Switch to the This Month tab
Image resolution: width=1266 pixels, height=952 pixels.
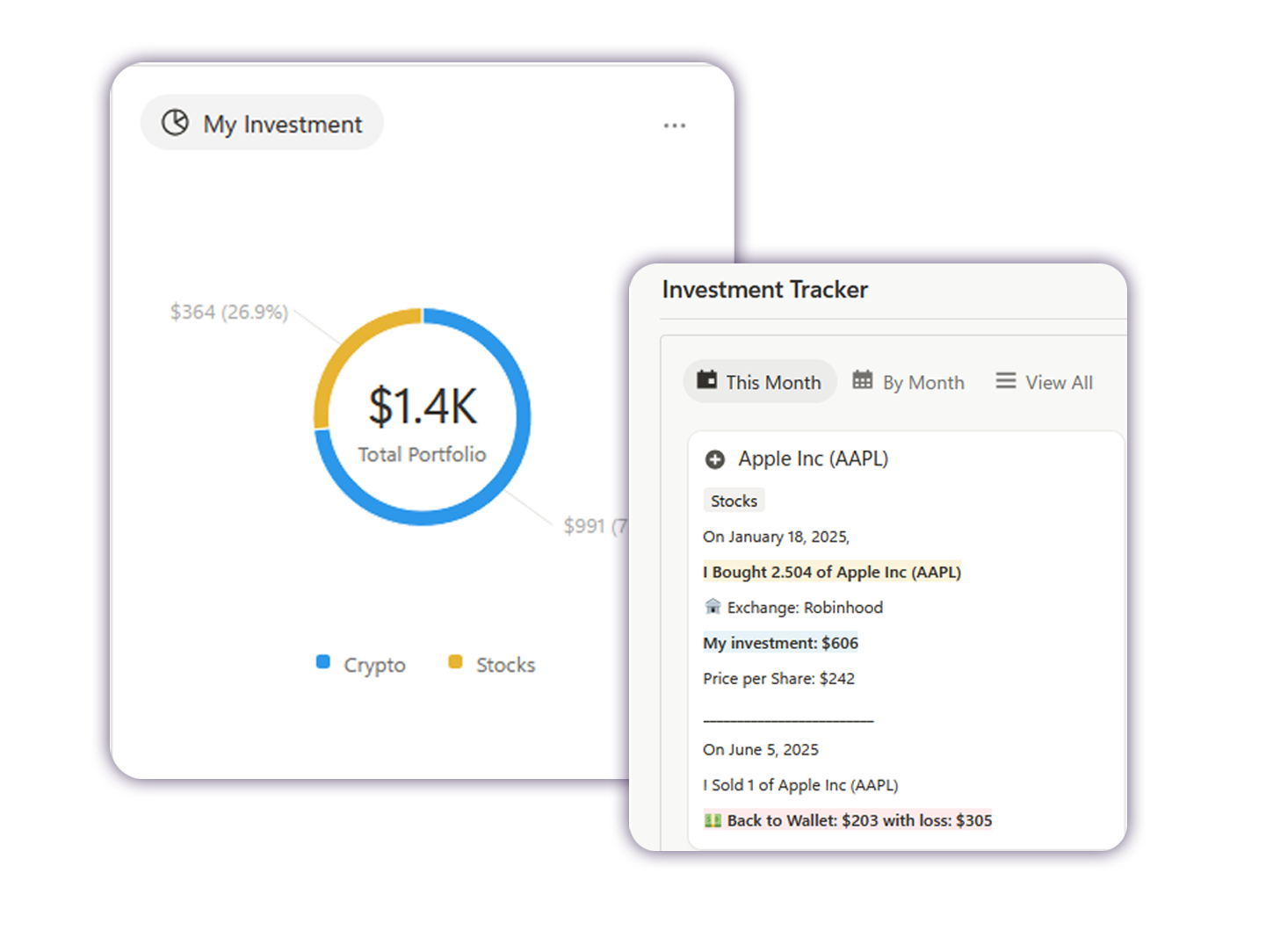760,382
